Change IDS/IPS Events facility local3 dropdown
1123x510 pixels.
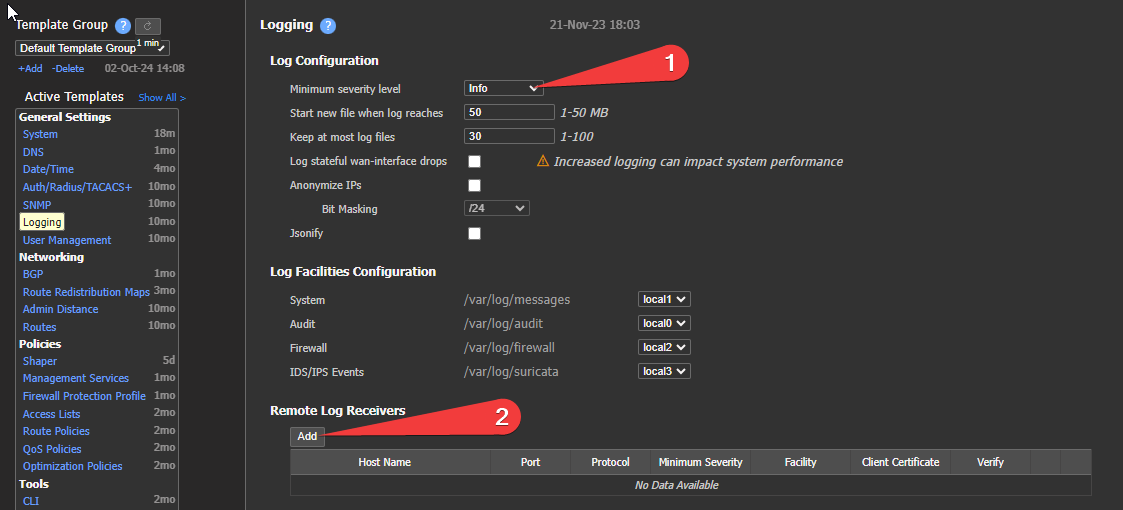pyautogui.click(x=664, y=371)
